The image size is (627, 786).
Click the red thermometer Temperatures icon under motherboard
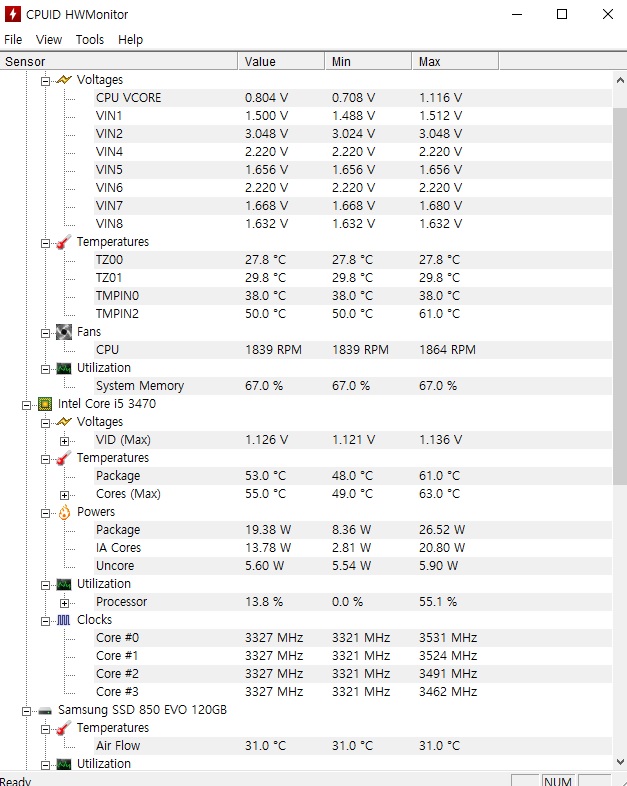pos(64,242)
